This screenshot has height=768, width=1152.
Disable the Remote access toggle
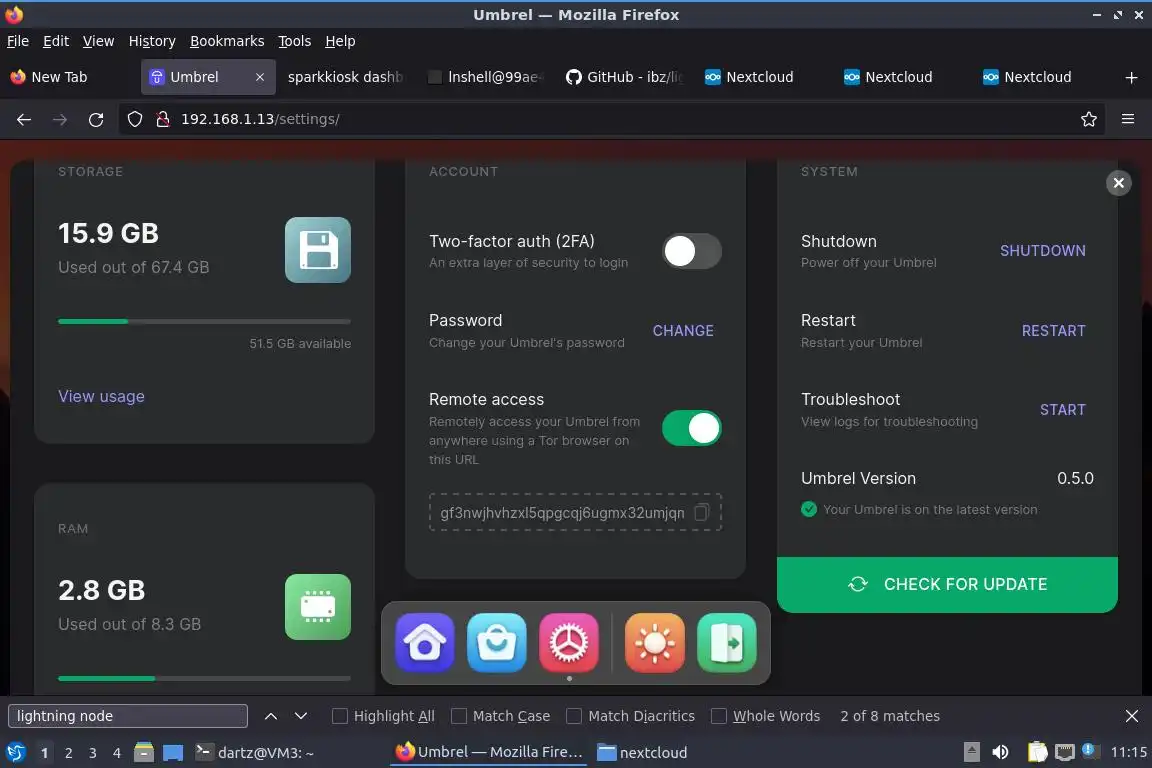[x=691, y=428]
